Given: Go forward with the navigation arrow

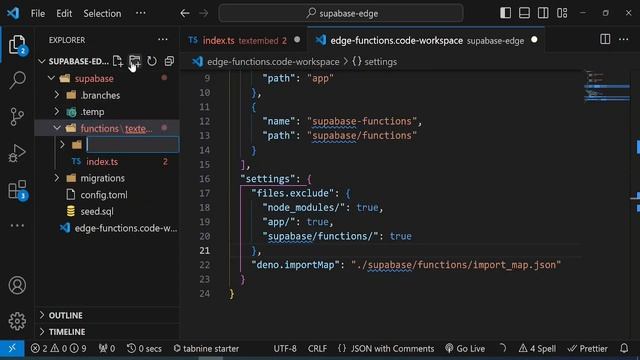Looking at the screenshot, I should (203, 13).
